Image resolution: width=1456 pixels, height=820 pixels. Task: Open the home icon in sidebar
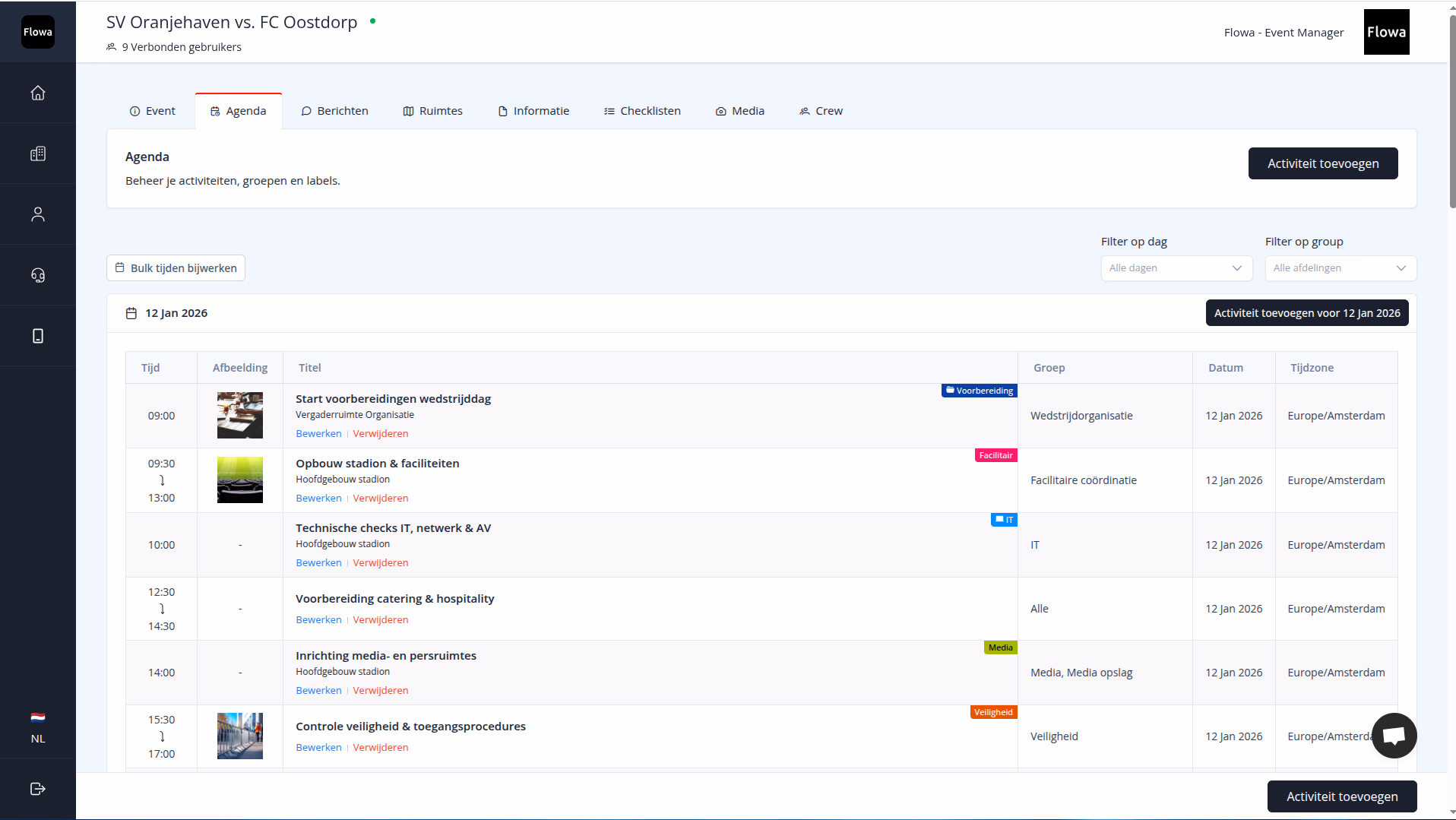(38, 93)
